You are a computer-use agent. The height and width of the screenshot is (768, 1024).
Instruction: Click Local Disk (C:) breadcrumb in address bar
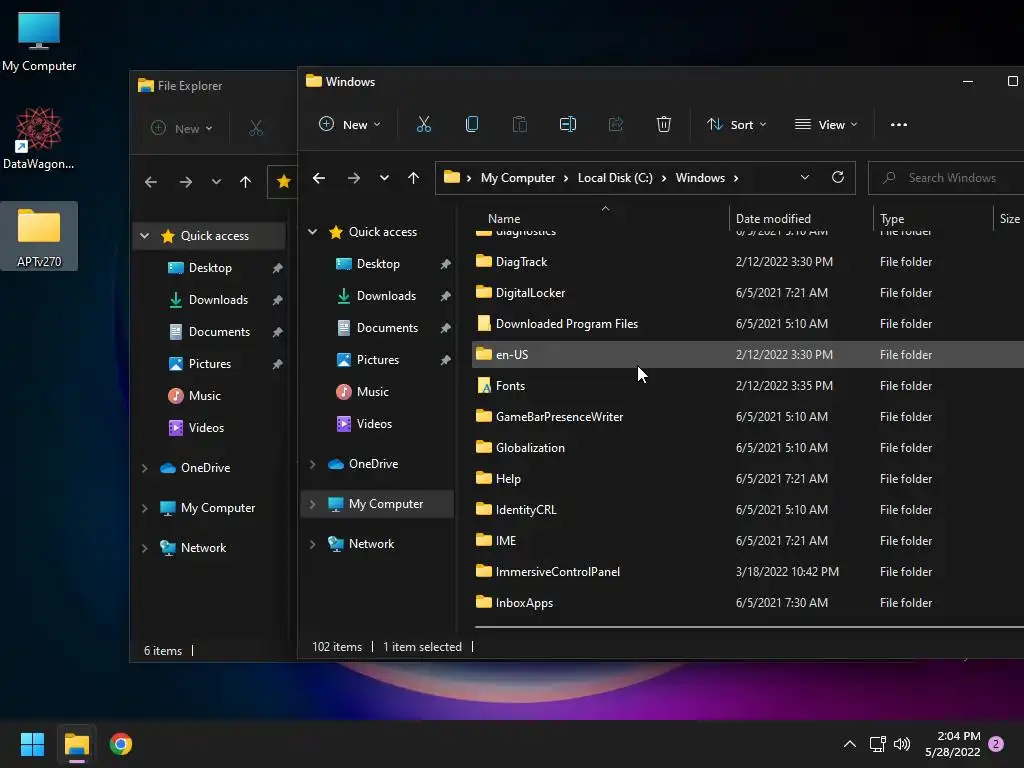click(615, 178)
